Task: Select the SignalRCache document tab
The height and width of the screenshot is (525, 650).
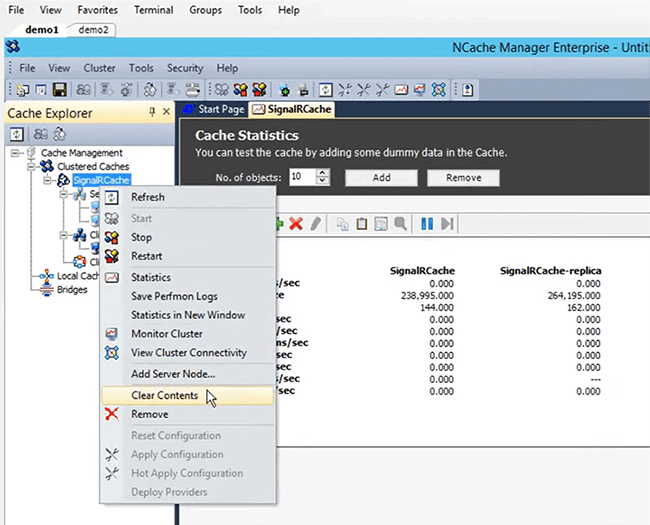Action: click(292, 109)
